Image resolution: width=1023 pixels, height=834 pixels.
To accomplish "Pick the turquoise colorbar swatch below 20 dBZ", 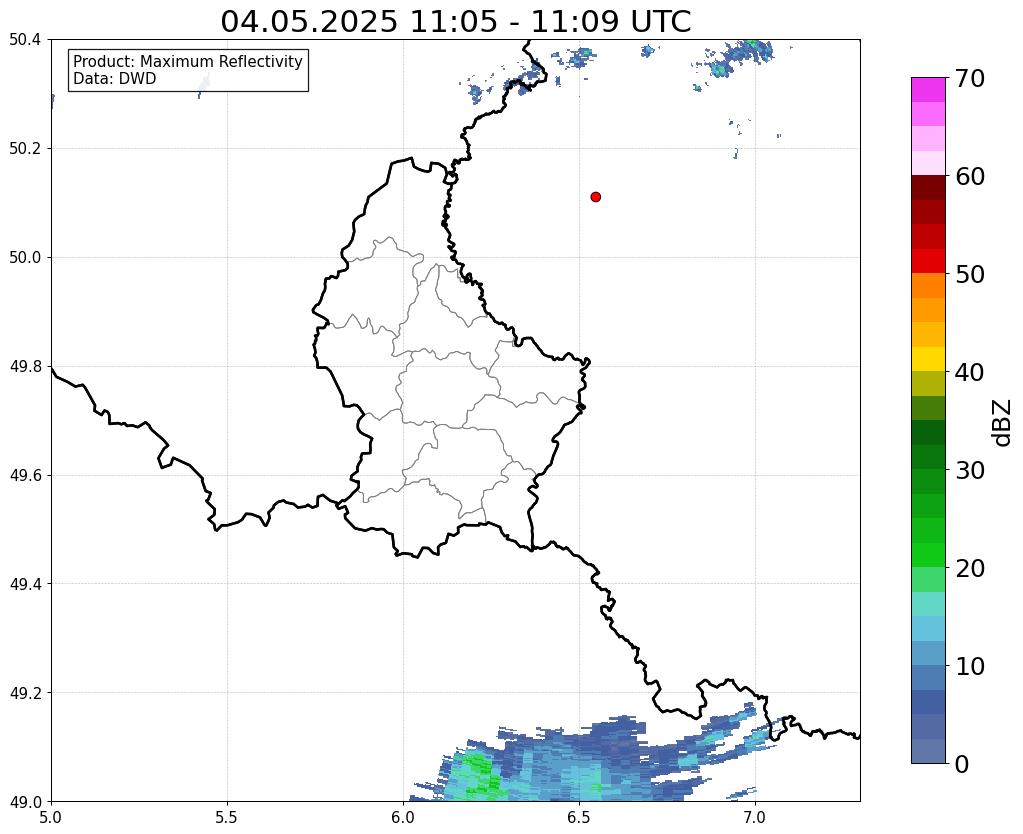I will tap(928, 604).
